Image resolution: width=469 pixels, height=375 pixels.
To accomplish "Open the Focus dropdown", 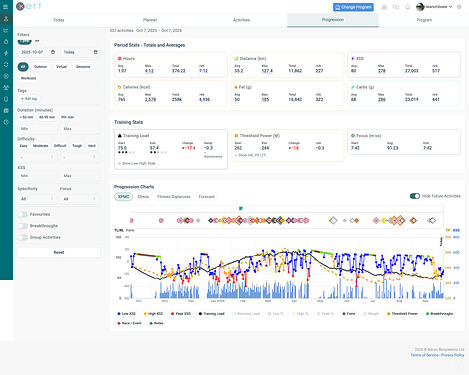I will click(79, 199).
